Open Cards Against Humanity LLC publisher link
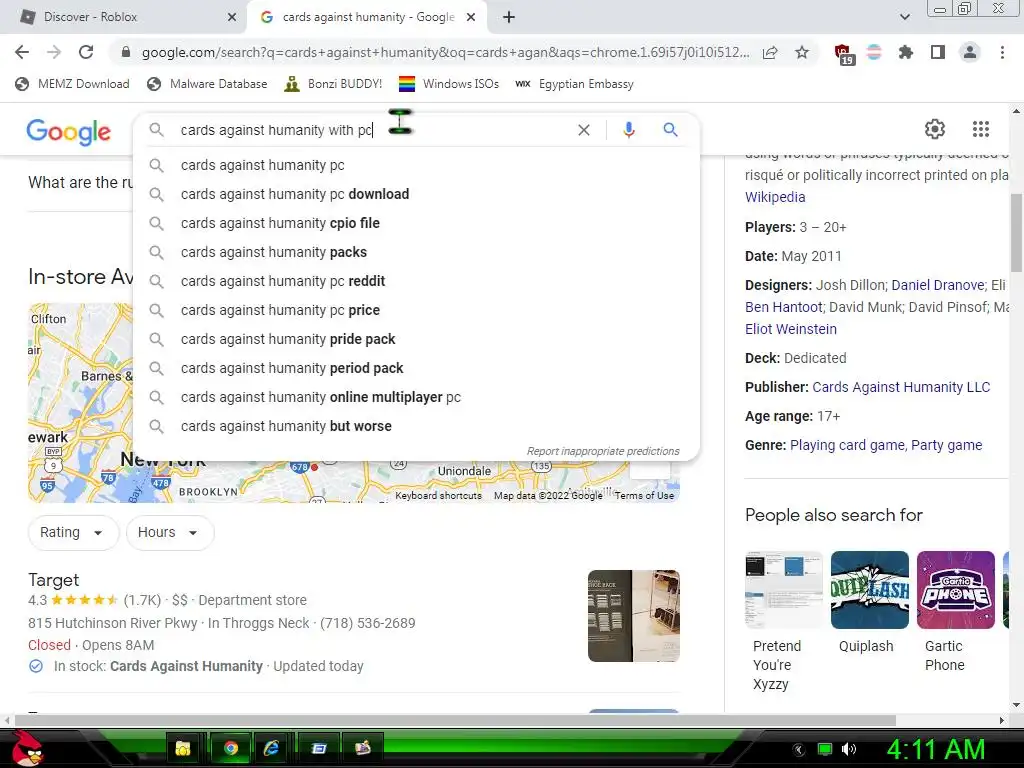The height and width of the screenshot is (768, 1024). 901,387
